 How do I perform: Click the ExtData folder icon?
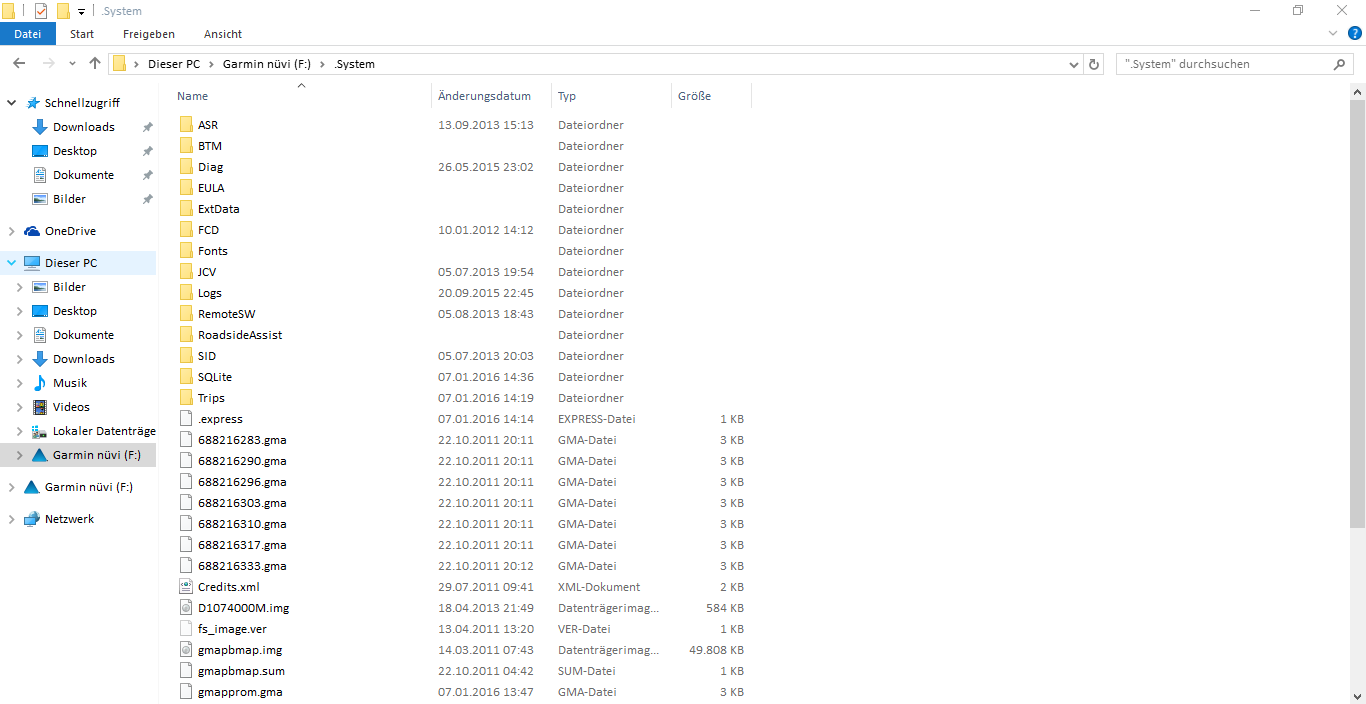[x=186, y=209]
